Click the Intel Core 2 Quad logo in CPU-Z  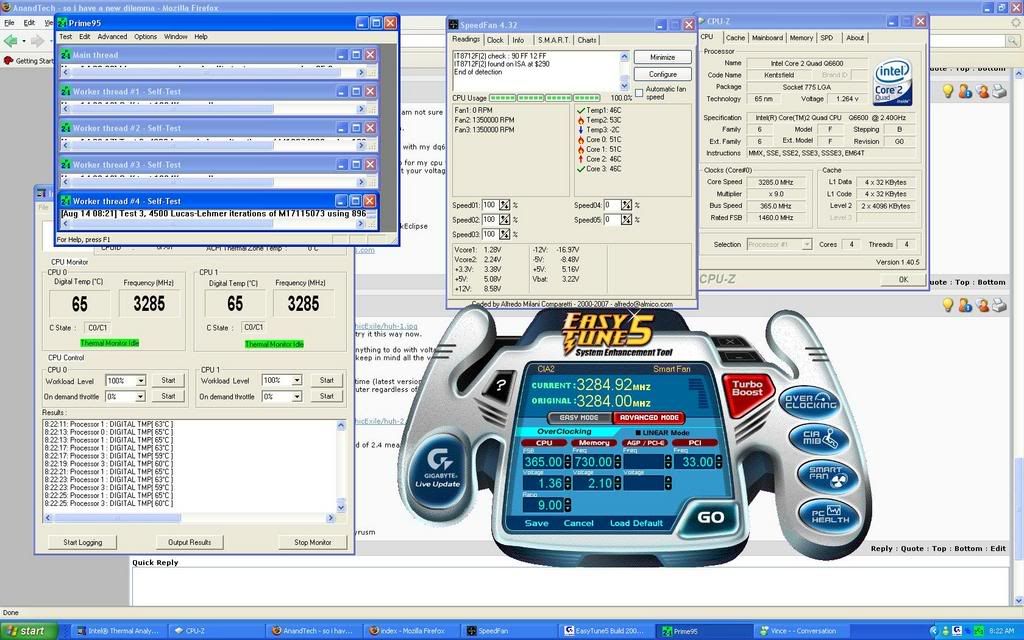click(x=892, y=83)
